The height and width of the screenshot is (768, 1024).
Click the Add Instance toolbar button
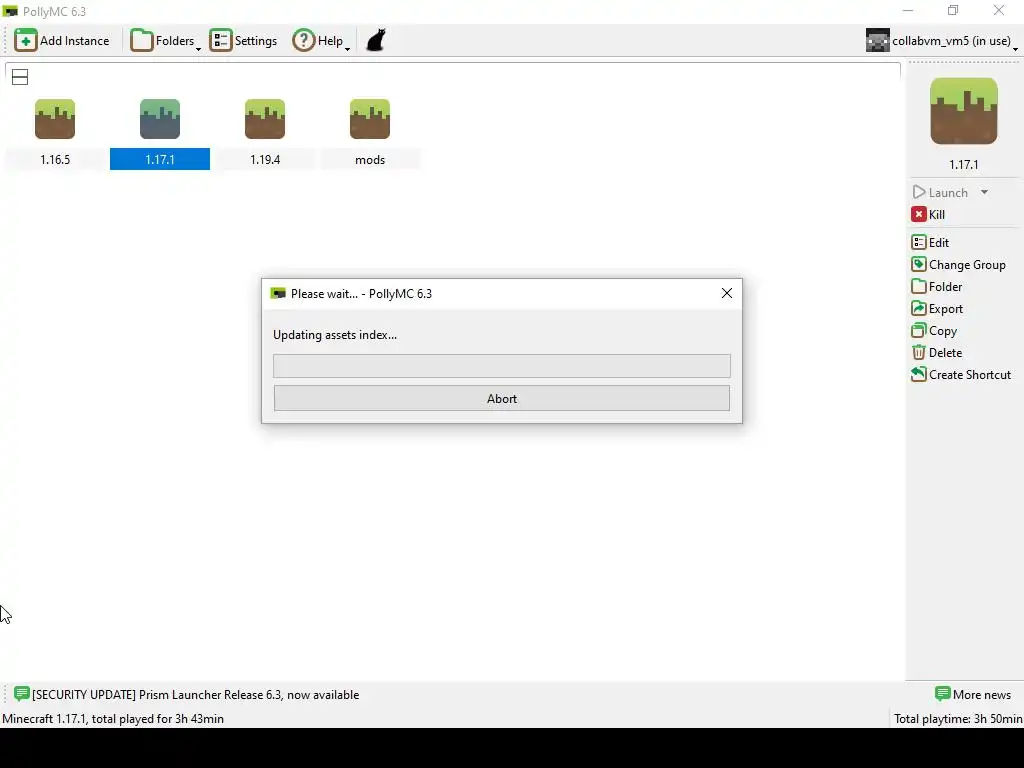[62, 40]
